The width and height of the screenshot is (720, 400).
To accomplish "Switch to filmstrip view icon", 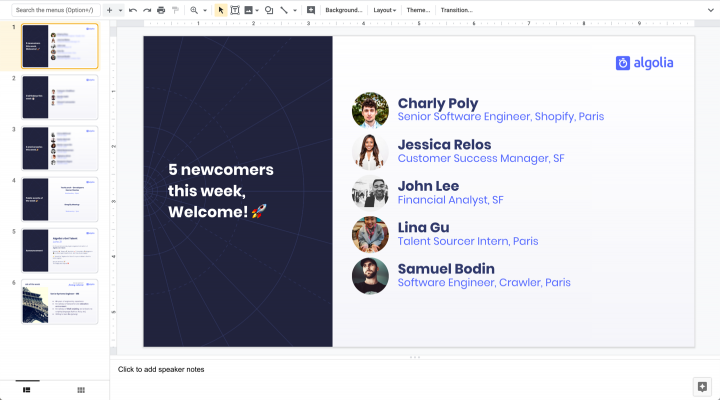I will (27, 390).
